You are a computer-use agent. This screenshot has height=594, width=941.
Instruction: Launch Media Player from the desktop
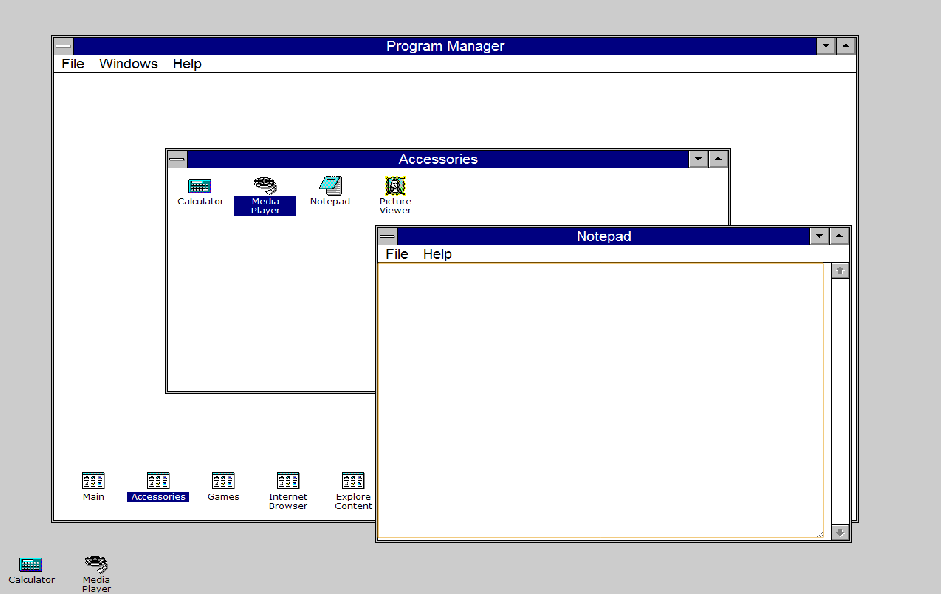click(x=95, y=565)
